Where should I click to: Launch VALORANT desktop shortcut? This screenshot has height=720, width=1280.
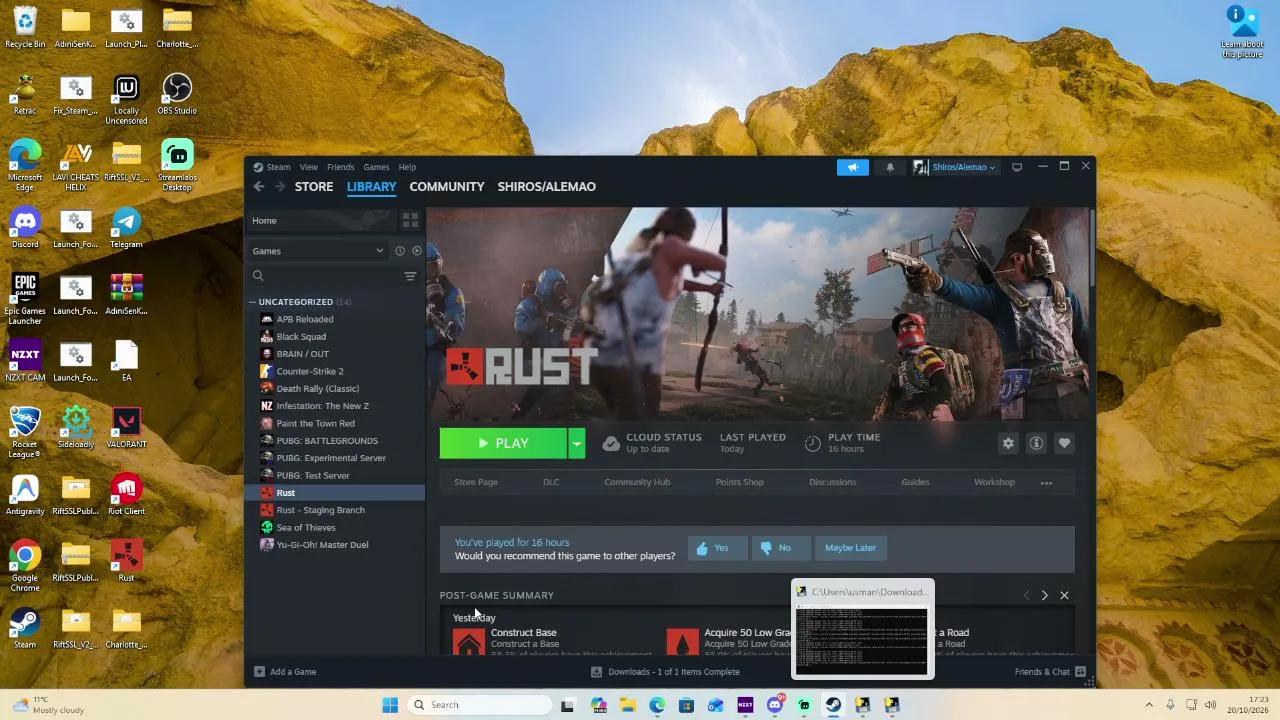coord(126,428)
